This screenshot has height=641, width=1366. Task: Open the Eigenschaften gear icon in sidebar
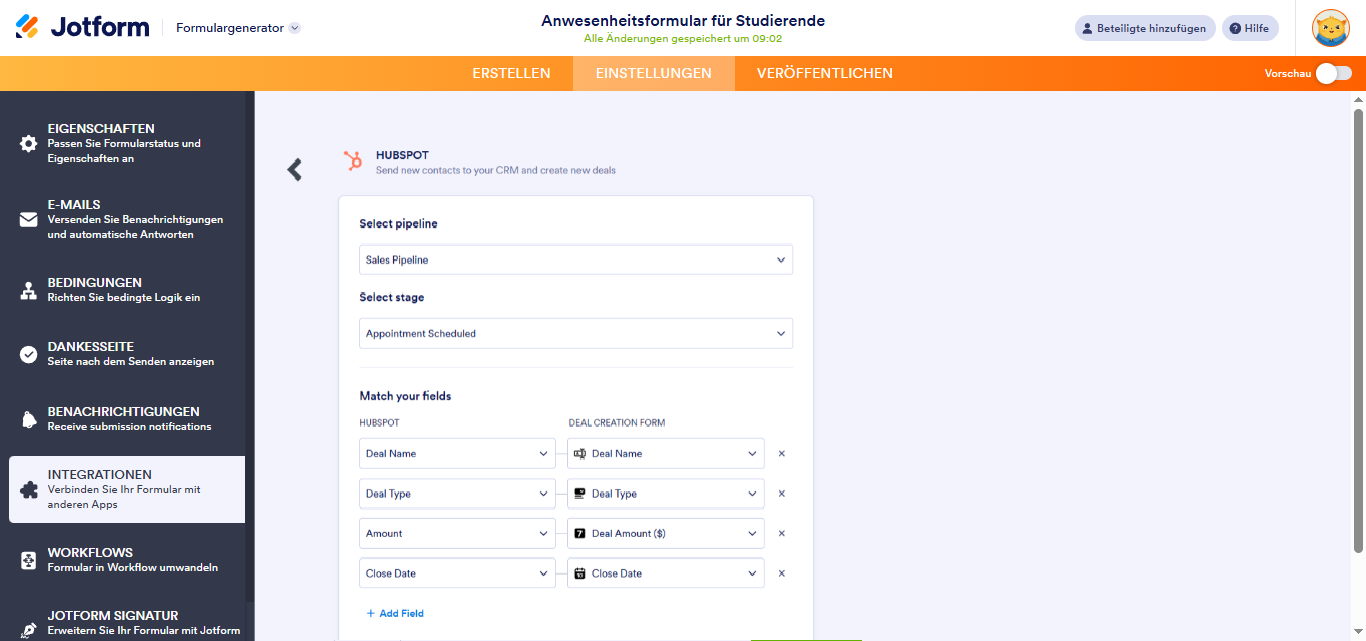[x=28, y=141]
